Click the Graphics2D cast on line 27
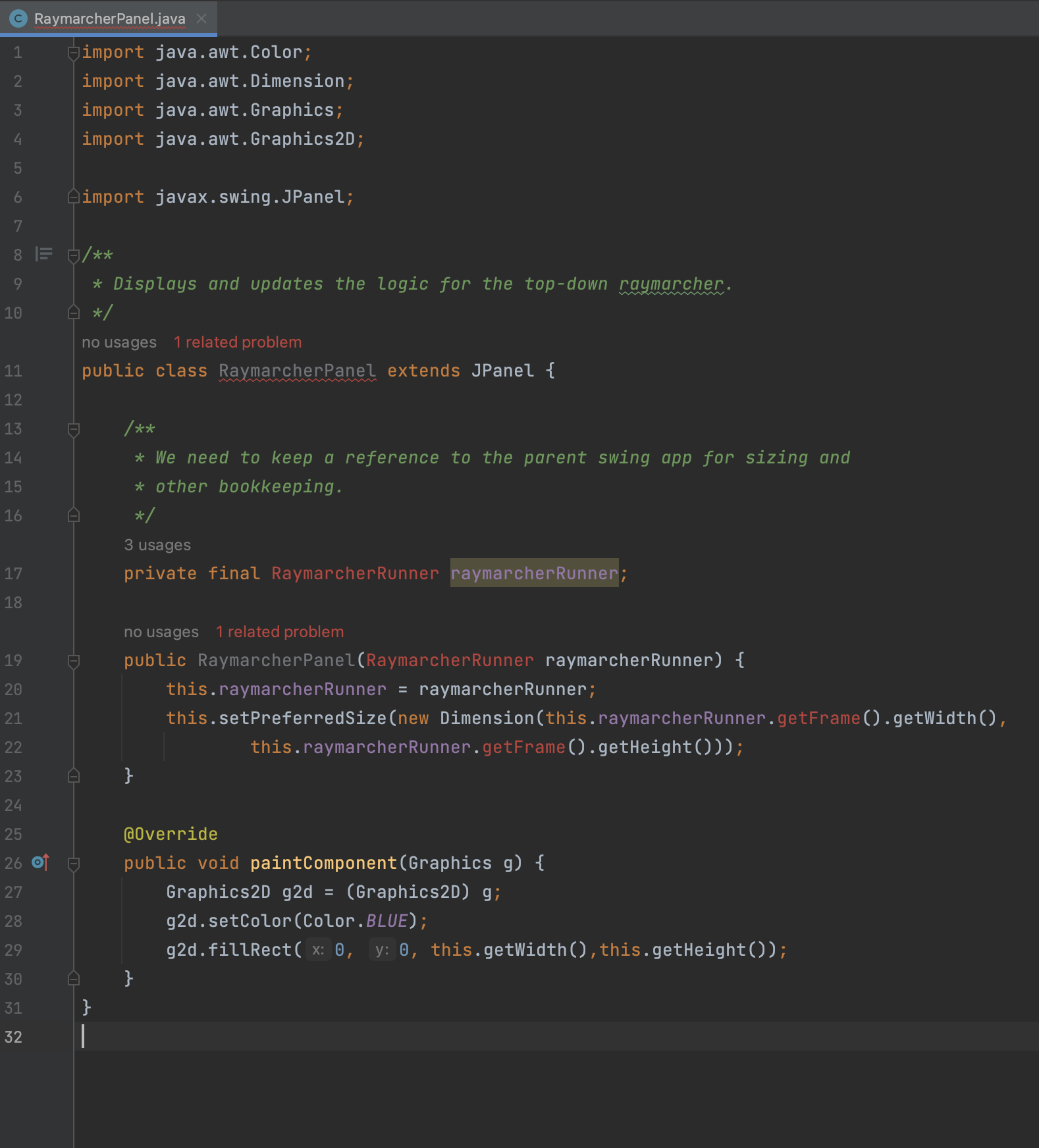The height and width of the screenshot is (1148, 1039). point(408,892)
